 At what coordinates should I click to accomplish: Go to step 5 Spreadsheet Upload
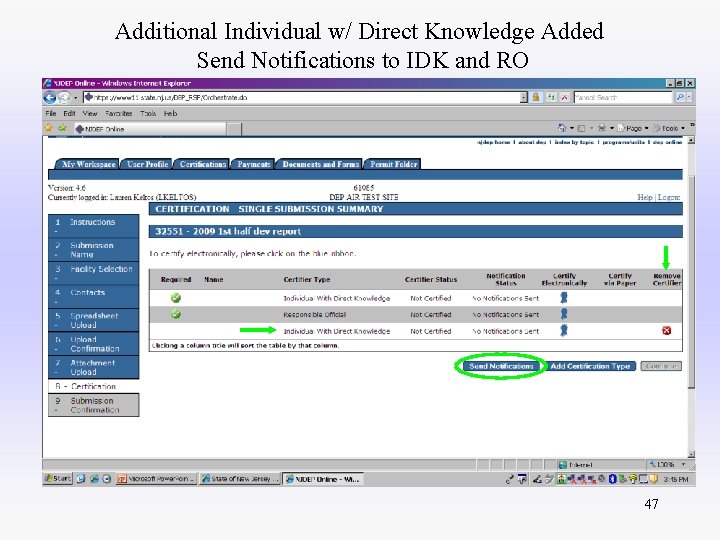pyautogui.click(x=93, y=320)
